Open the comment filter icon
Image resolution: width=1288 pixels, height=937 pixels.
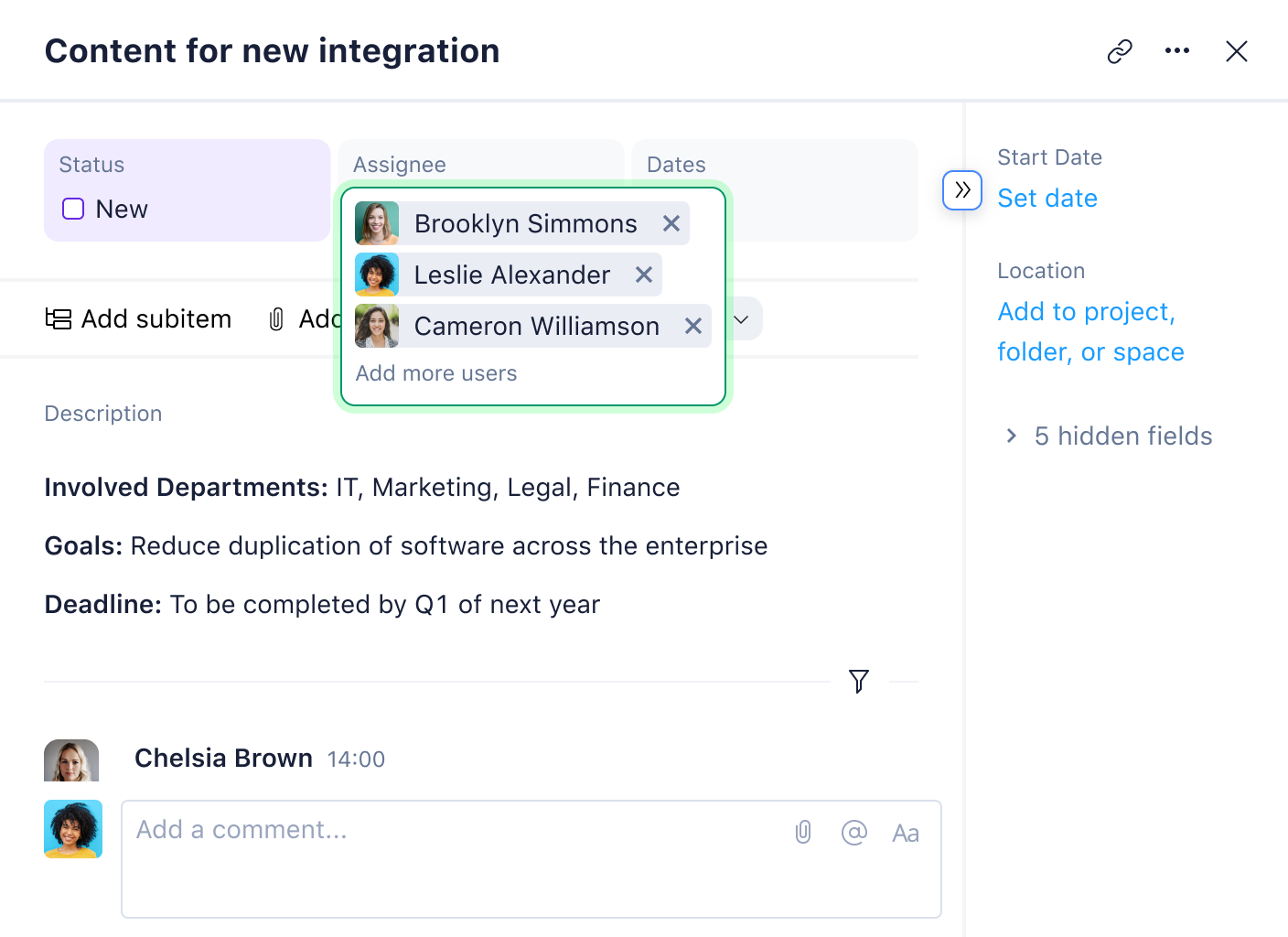[858, 681]
